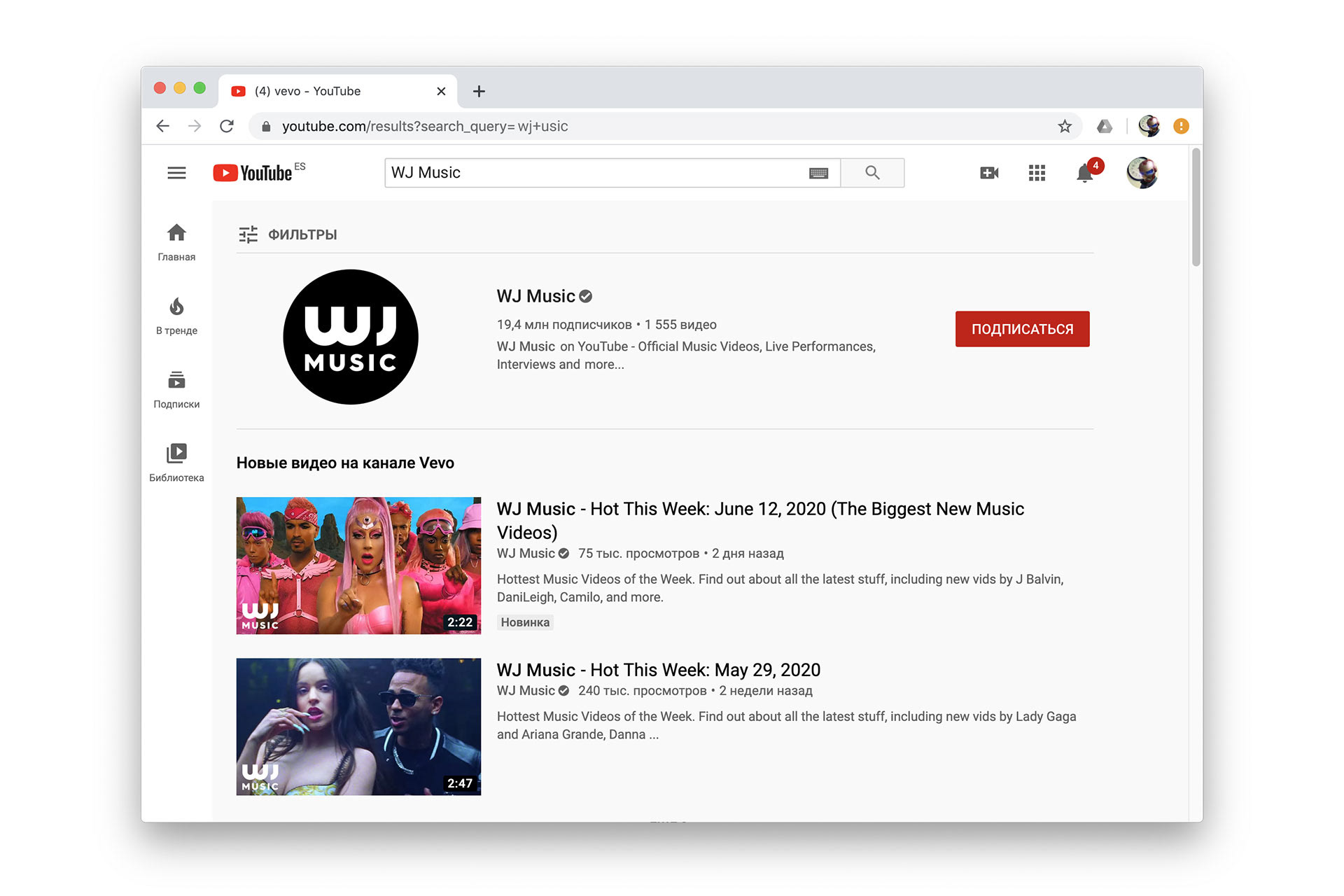Open the hamburger guide menu
This screenshot has height=896, width=1344.
(176, 173)
